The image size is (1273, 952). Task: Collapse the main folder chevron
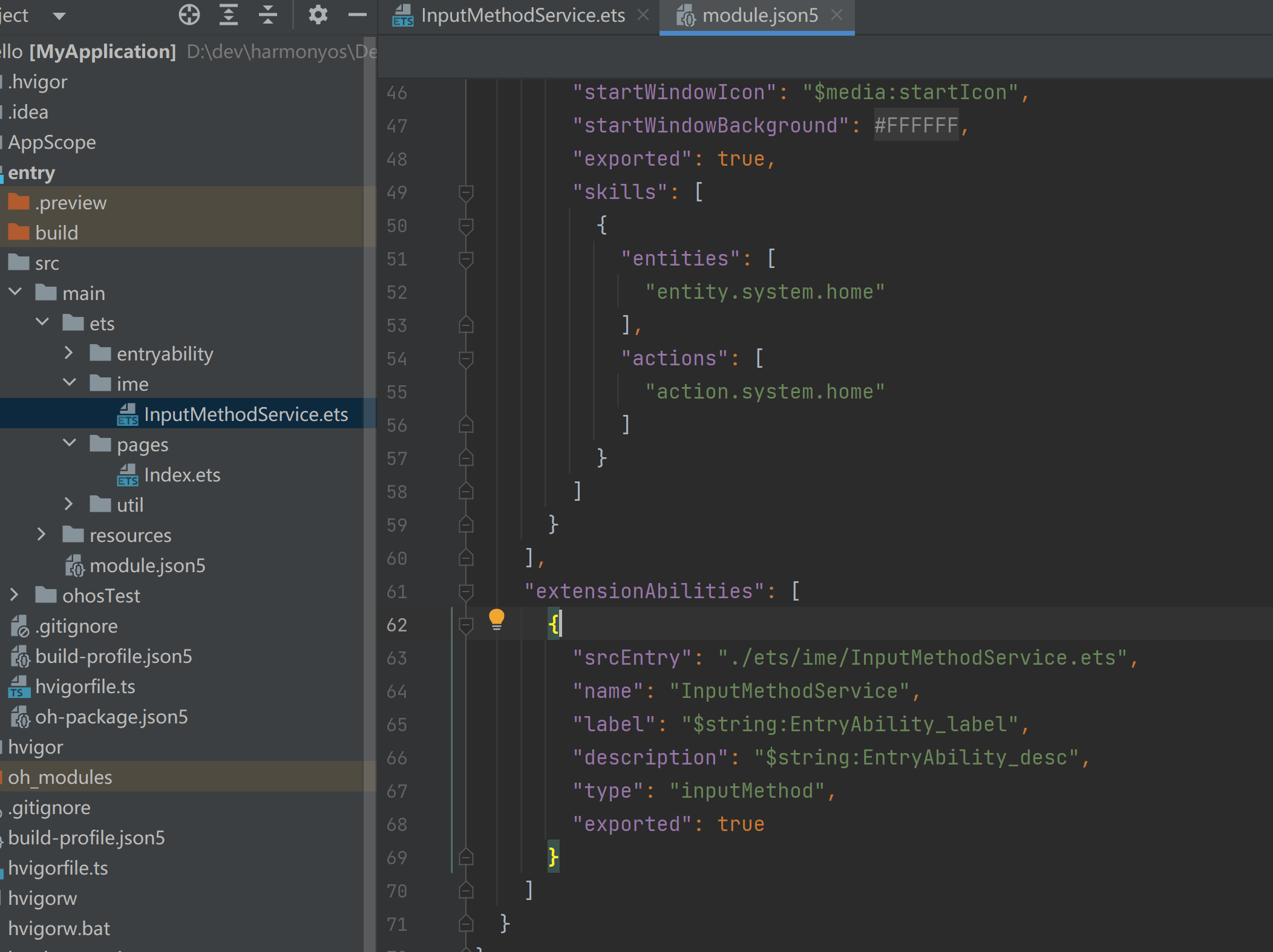coord(15,293)
